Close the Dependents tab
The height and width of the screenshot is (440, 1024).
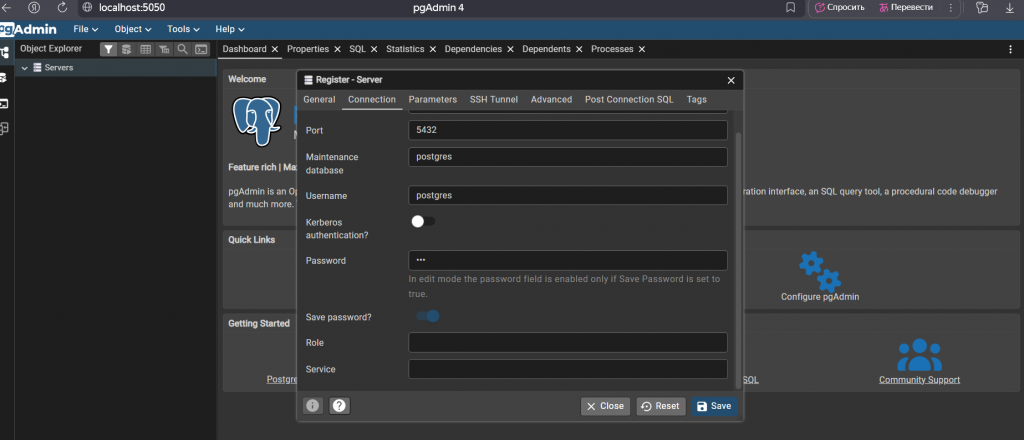[579, 49]
